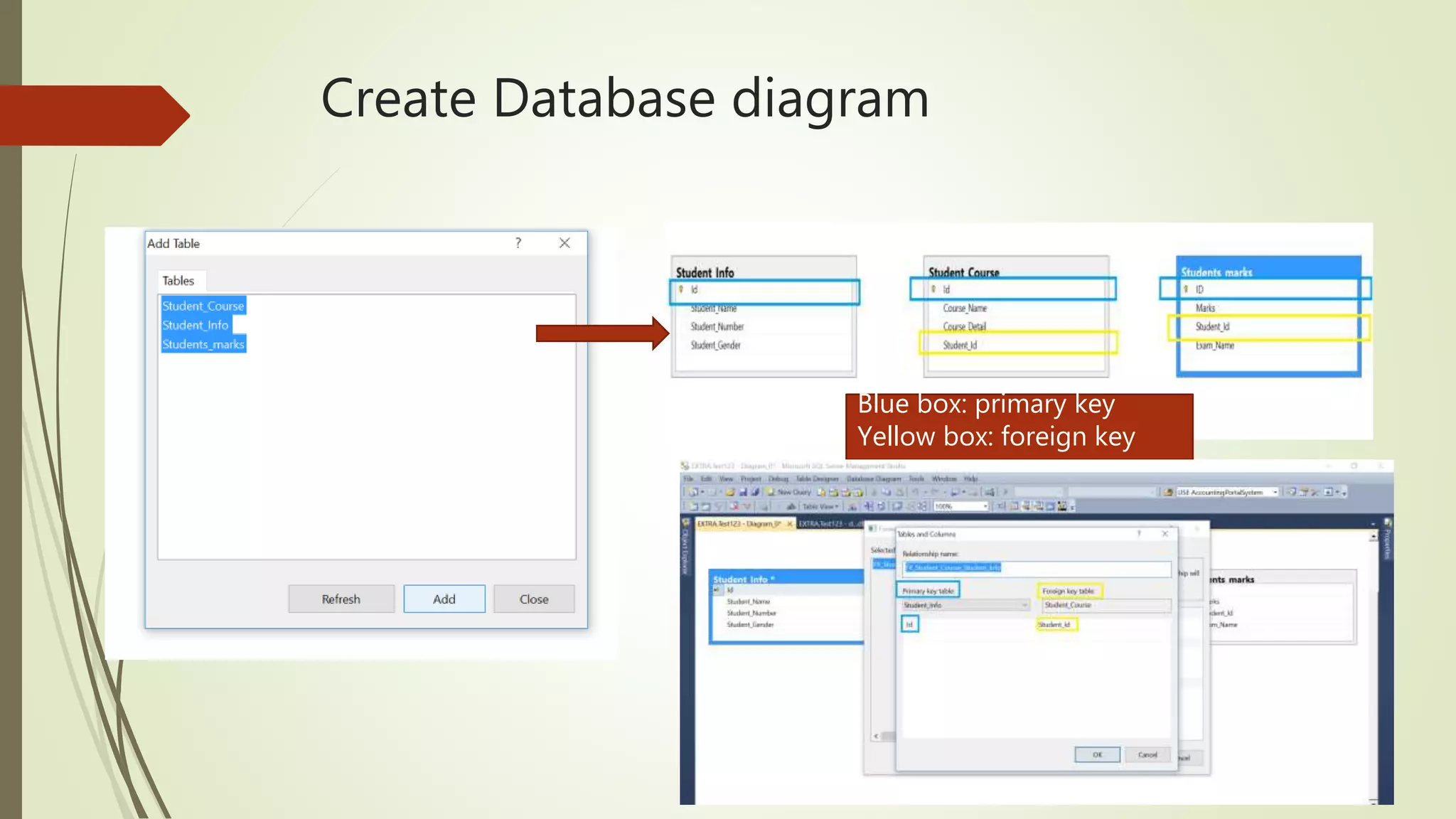Viewport: 1456px width, 819px height.
Task: Open the Window menu in SSMS
Action: coord(944,478)
